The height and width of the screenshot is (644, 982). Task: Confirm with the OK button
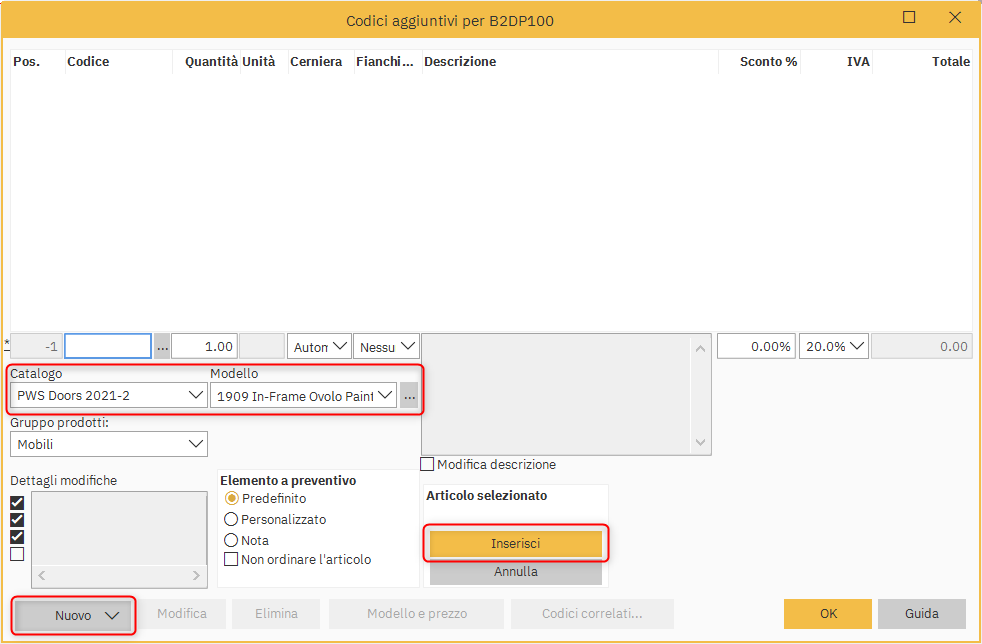pyautogui.click(x=828, y=614)
